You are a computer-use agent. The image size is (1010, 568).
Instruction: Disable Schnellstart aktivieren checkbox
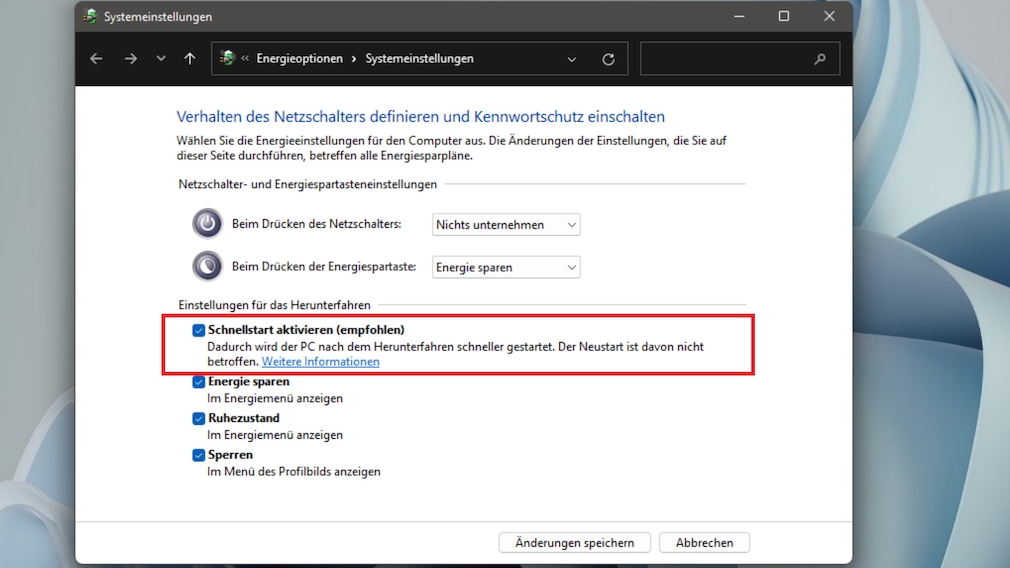(199, 329)
